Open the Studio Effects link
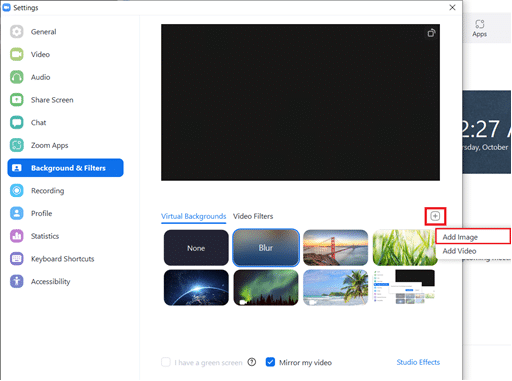The width and height of the screenshot is (512, 381). [x=418, y=362]
